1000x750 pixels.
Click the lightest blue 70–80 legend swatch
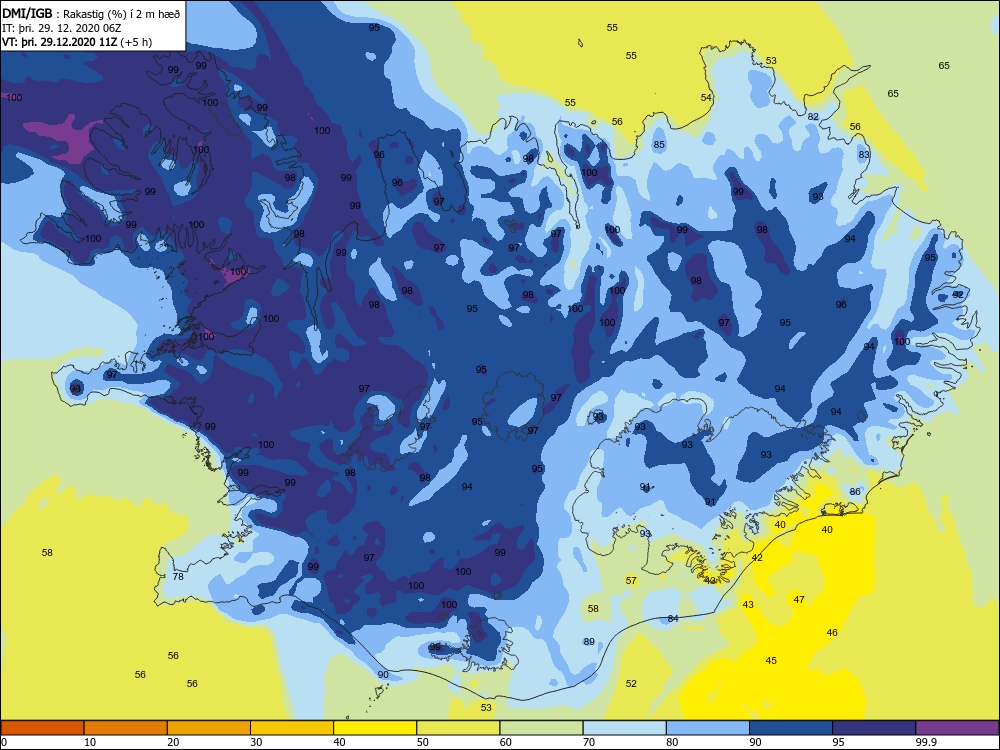[x=624, y=728]
